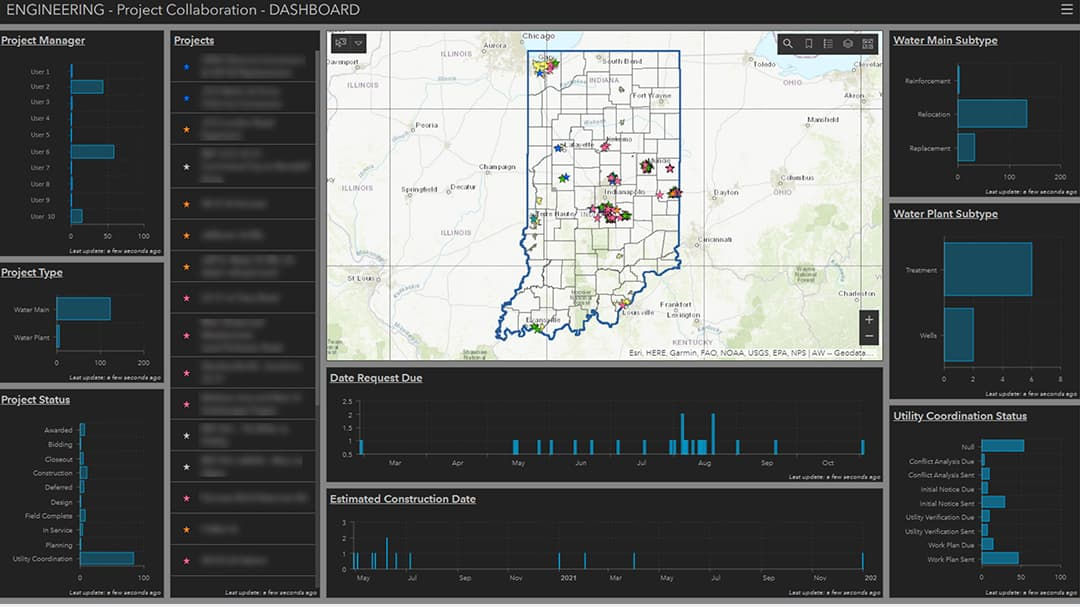Toggle the Treatment bar in Water Plant Subtype
Viewport: 1080px width, 607px height.
pyautogui.click(x=988, y=270)
